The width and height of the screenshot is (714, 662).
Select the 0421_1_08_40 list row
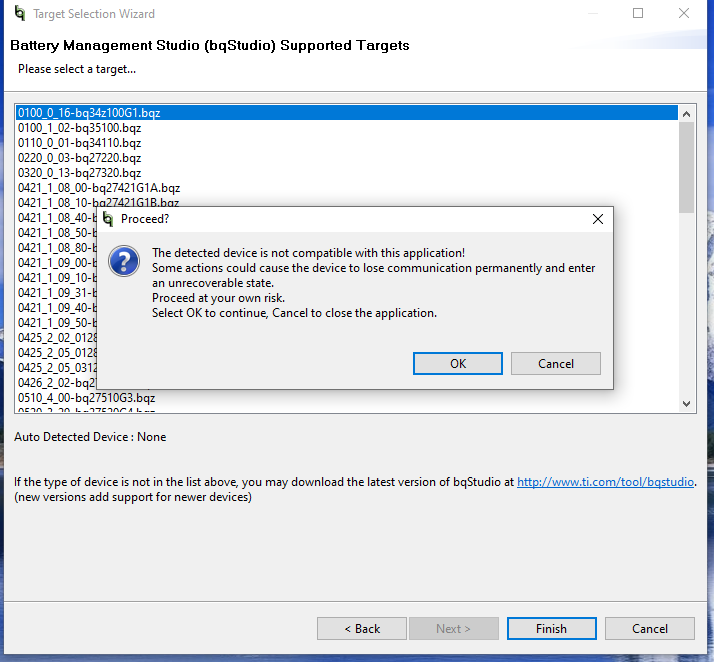pyautogui.click(x=56, y=218)
